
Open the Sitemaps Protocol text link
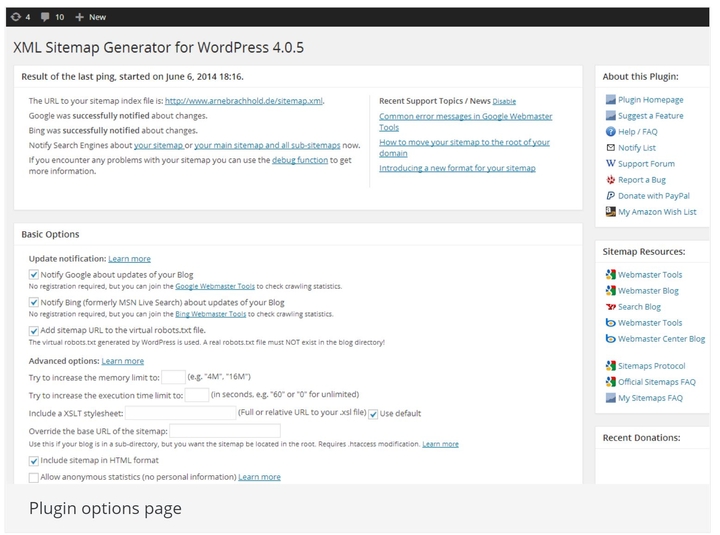point(652,366)
